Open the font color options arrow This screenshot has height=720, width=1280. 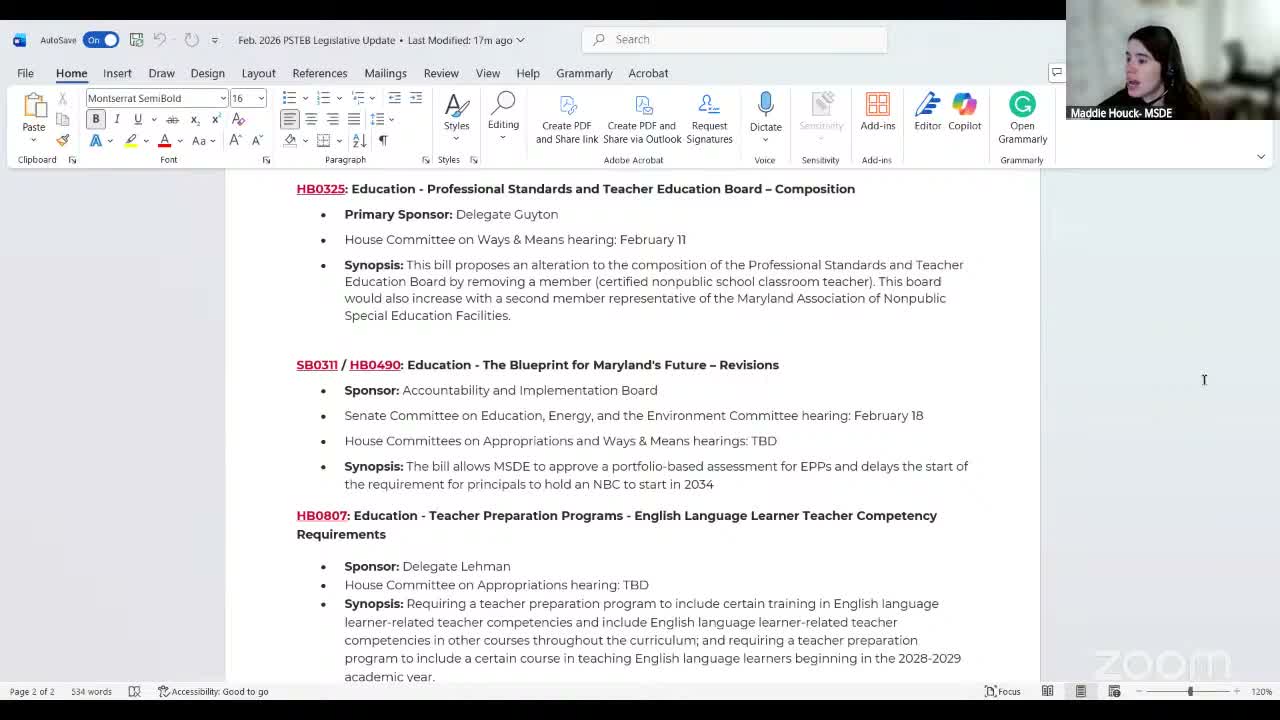coord(180,140)
